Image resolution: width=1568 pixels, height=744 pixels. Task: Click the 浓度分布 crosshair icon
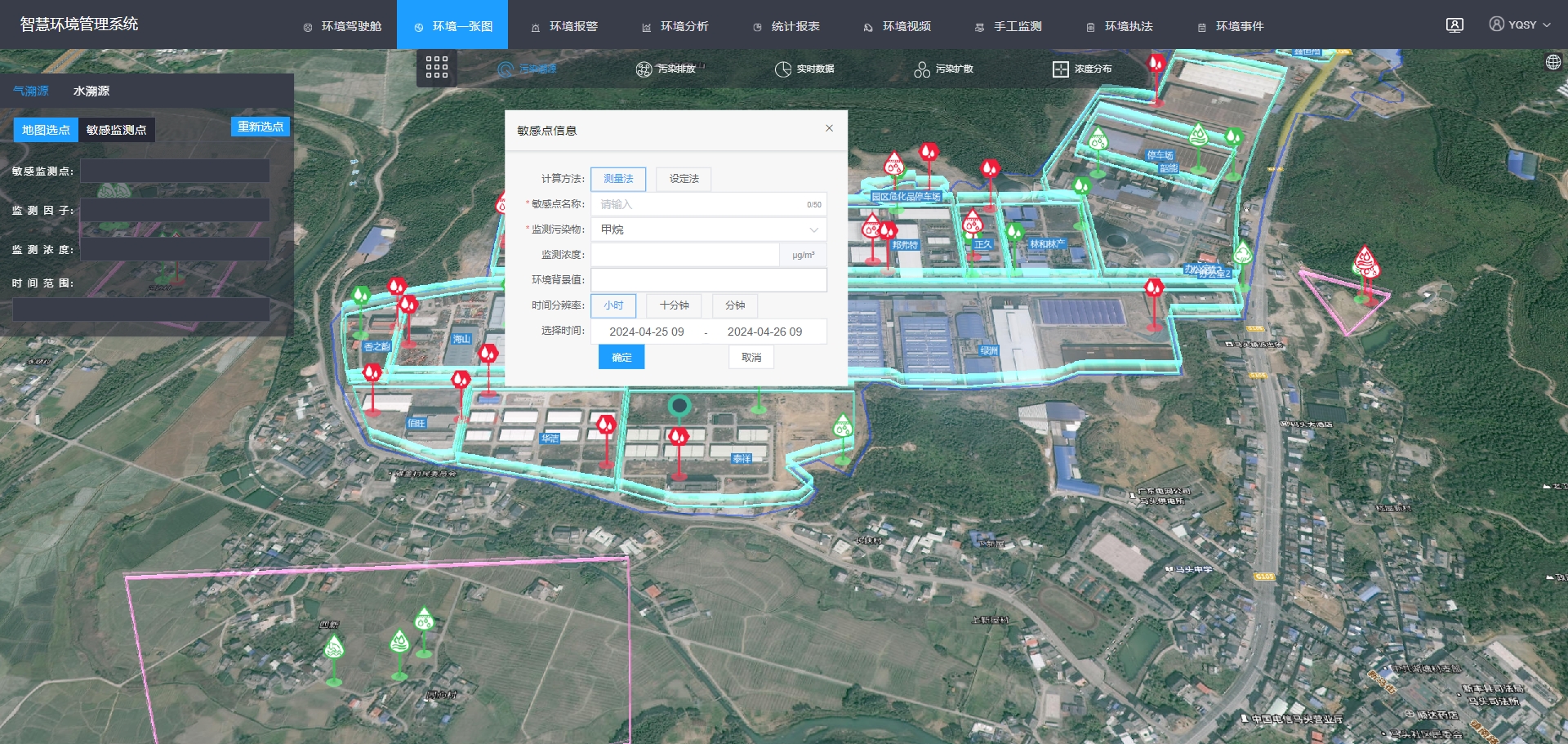[1060, 69]
